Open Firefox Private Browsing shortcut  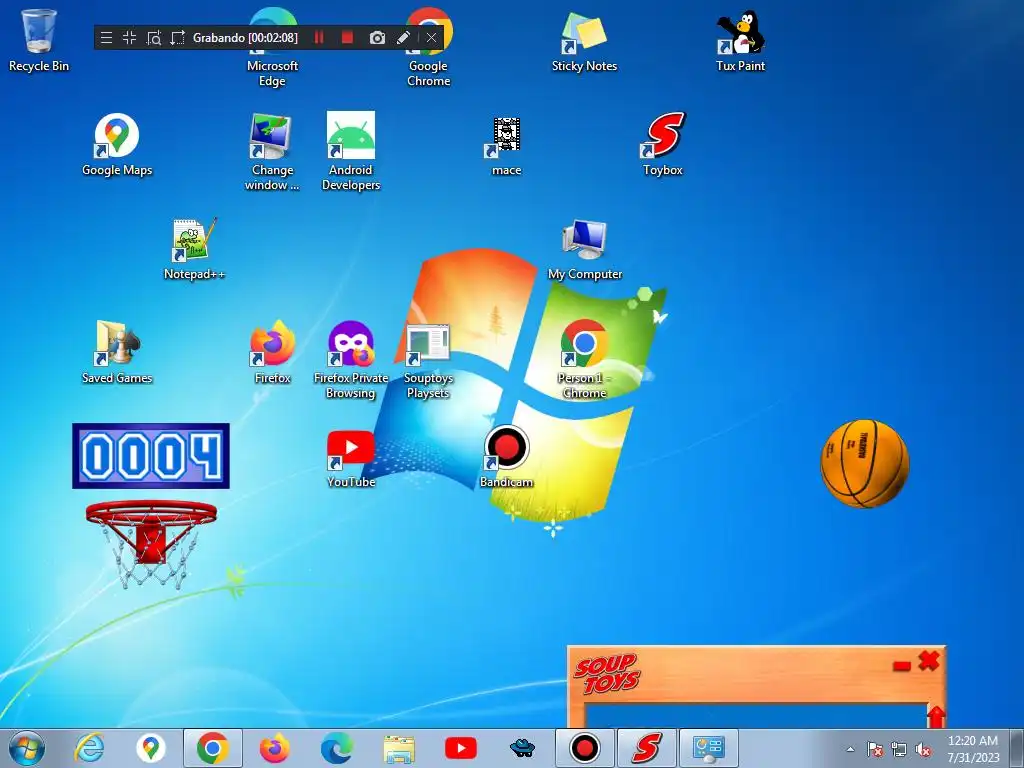(x=351, y=360)
